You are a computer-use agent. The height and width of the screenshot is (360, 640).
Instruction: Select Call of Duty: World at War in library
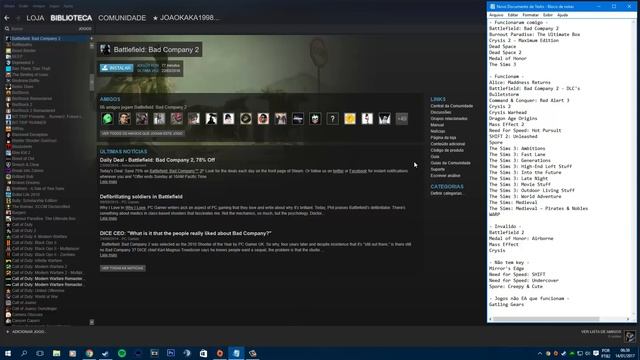point(34,297)
